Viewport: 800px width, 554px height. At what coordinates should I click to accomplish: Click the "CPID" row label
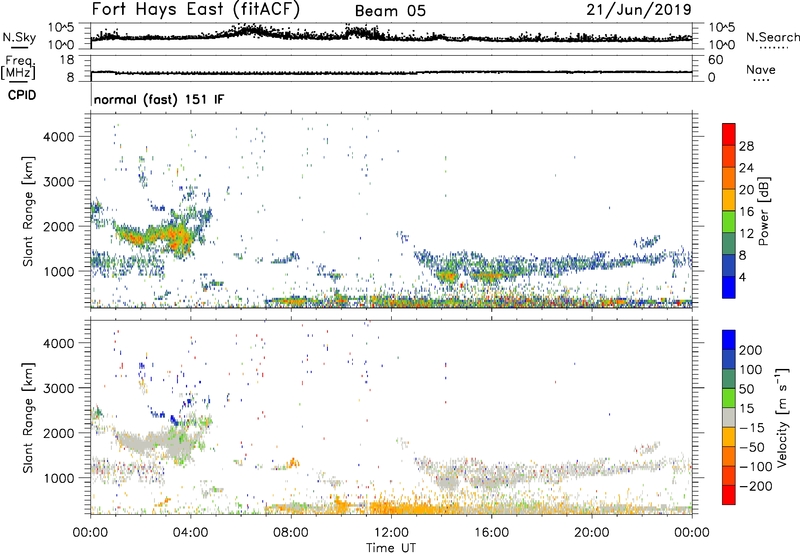coord(22,95)
